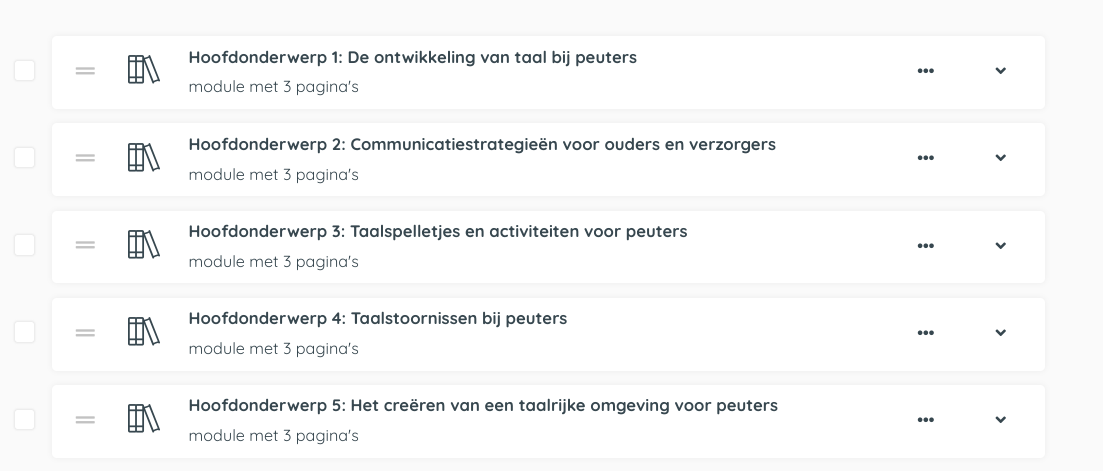
Task: Click the drag handle of Hoofdonderwerp 4
Action: (x=85, y=333)
